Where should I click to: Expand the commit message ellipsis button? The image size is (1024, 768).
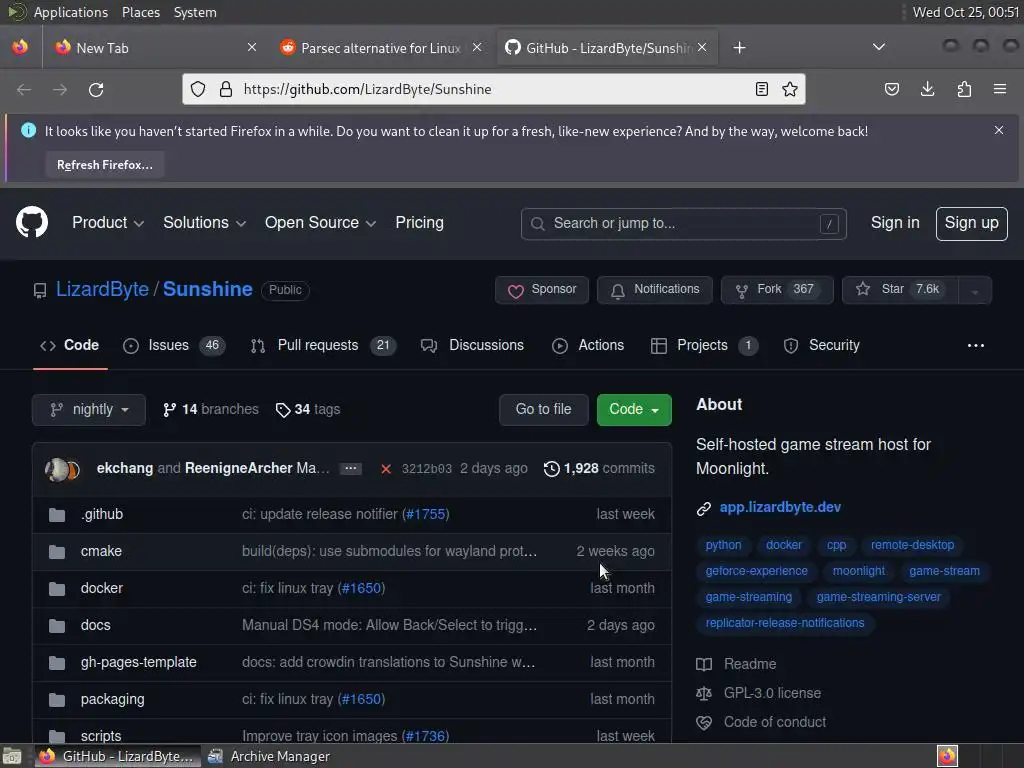coord(351,469)
